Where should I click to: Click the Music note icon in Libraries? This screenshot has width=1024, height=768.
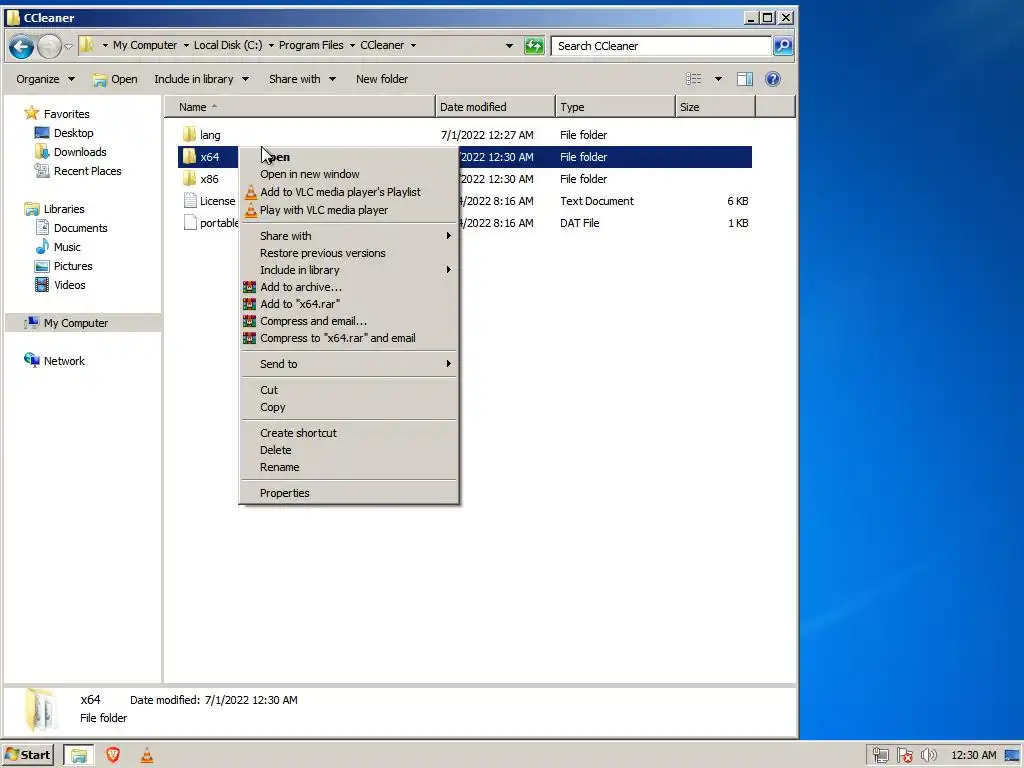[x=42, y=246]
